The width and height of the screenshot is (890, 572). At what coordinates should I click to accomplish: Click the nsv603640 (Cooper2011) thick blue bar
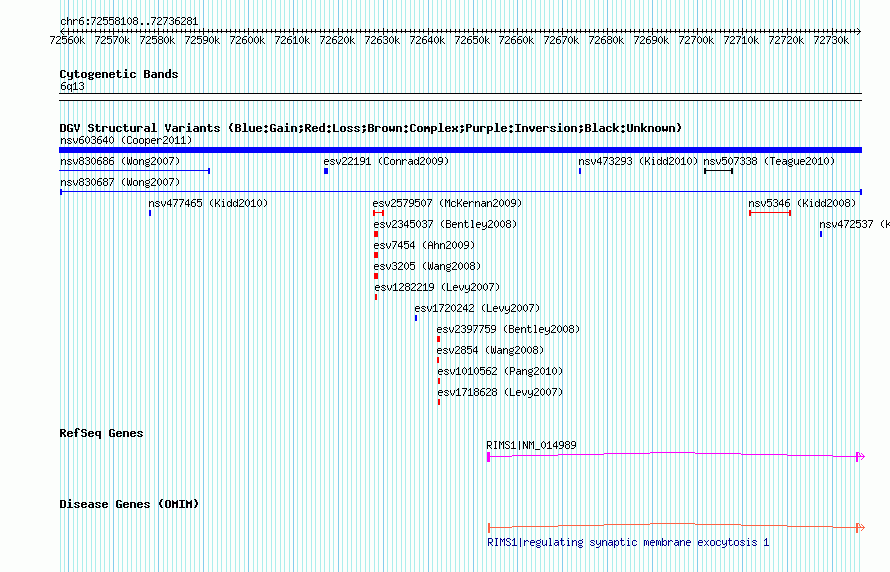(460, 150)
